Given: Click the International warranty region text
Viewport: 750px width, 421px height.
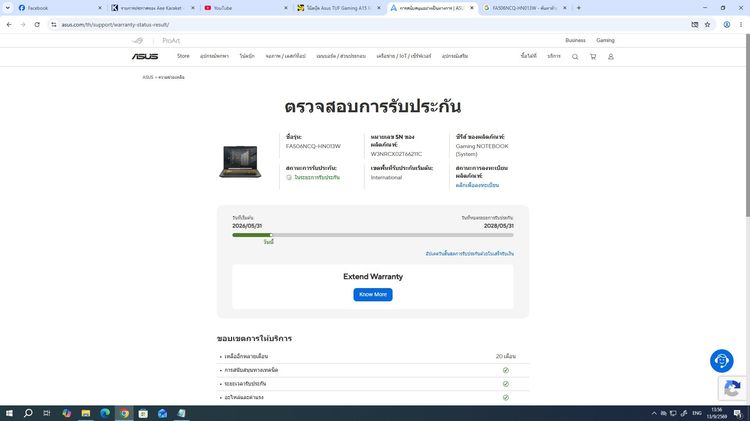Looking at the screenshot, I should [386, 177].
